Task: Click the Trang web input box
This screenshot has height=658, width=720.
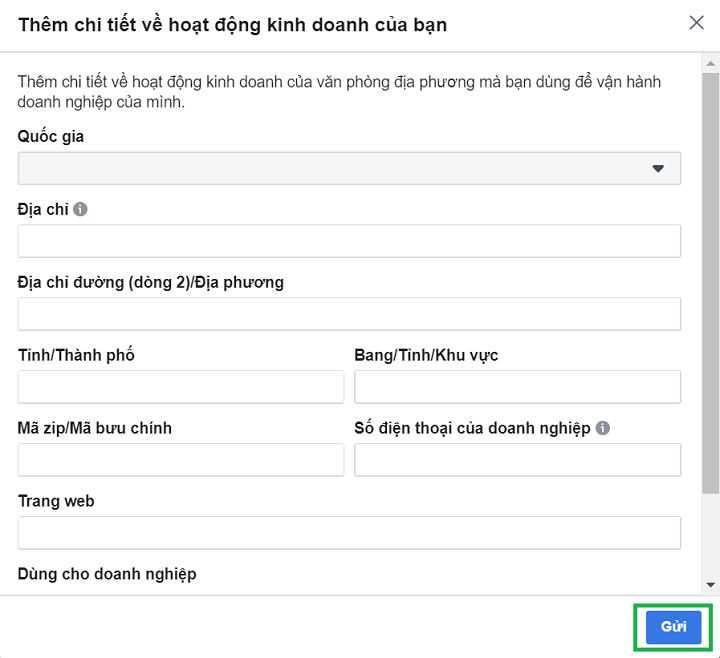Action: click(x=349, y=533)
